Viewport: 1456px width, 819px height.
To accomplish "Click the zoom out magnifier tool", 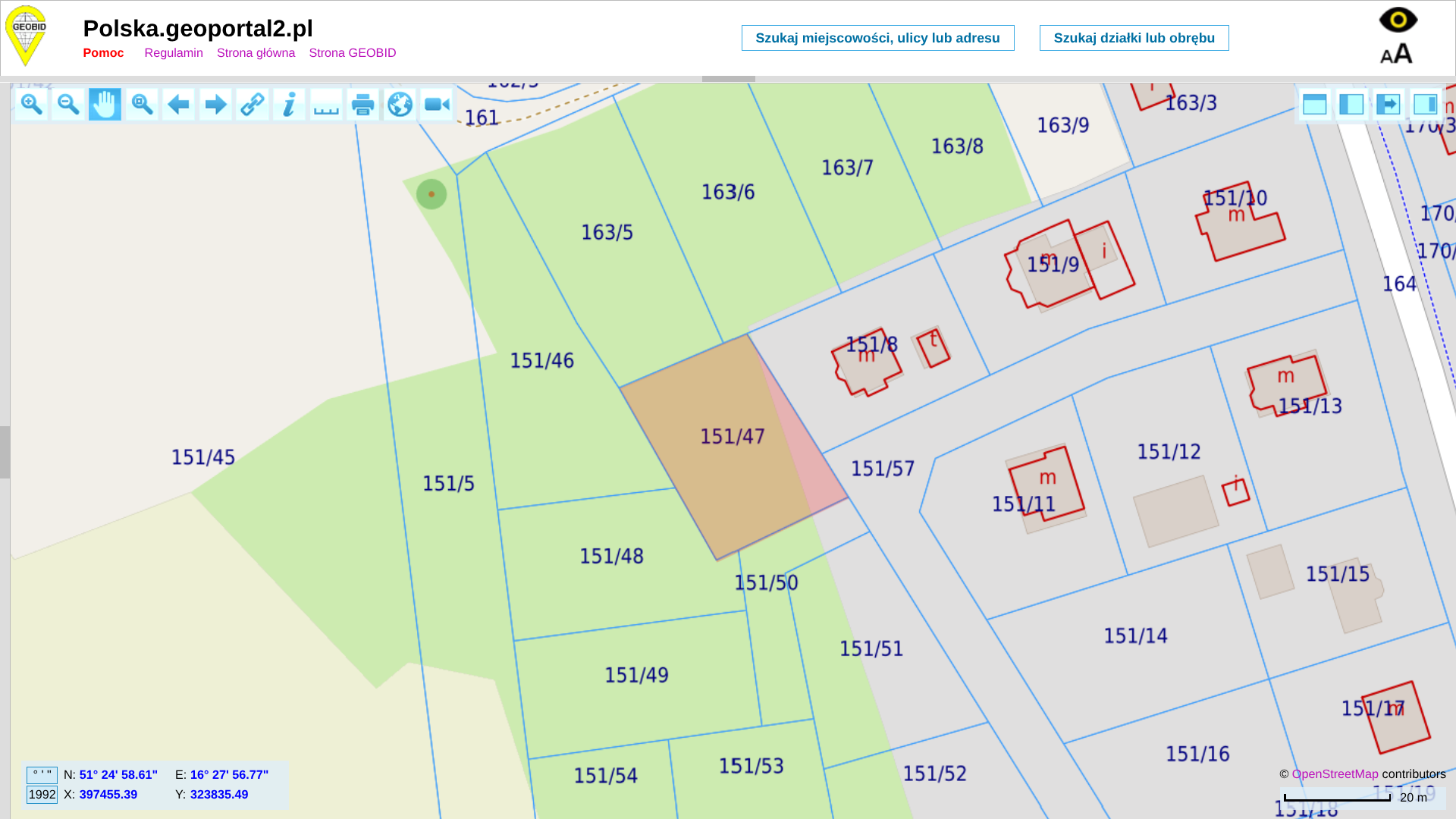I will [x=68, y=105].
